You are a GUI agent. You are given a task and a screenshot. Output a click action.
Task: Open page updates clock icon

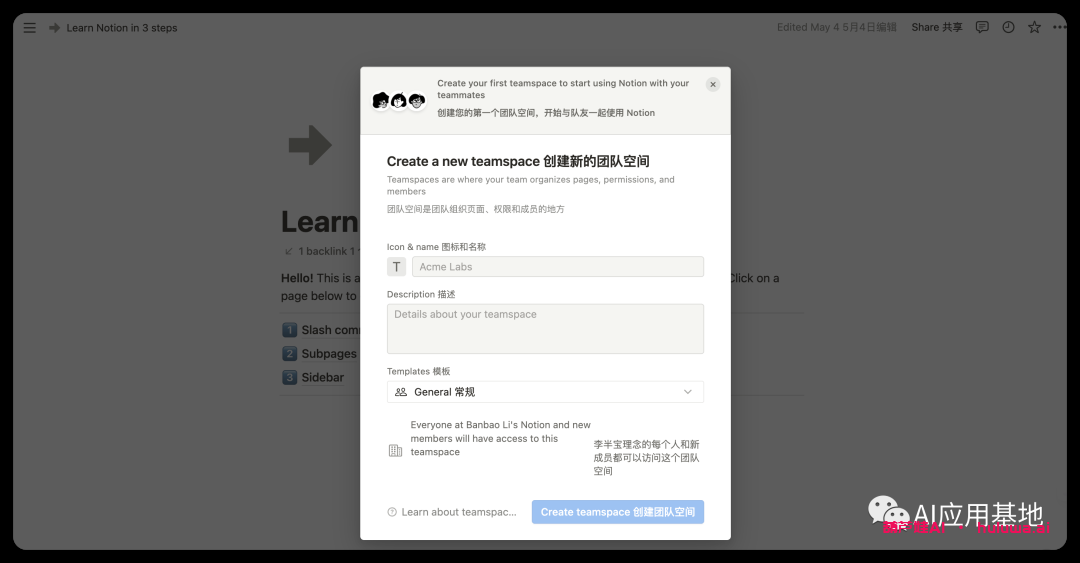(x=1008, y=28)
